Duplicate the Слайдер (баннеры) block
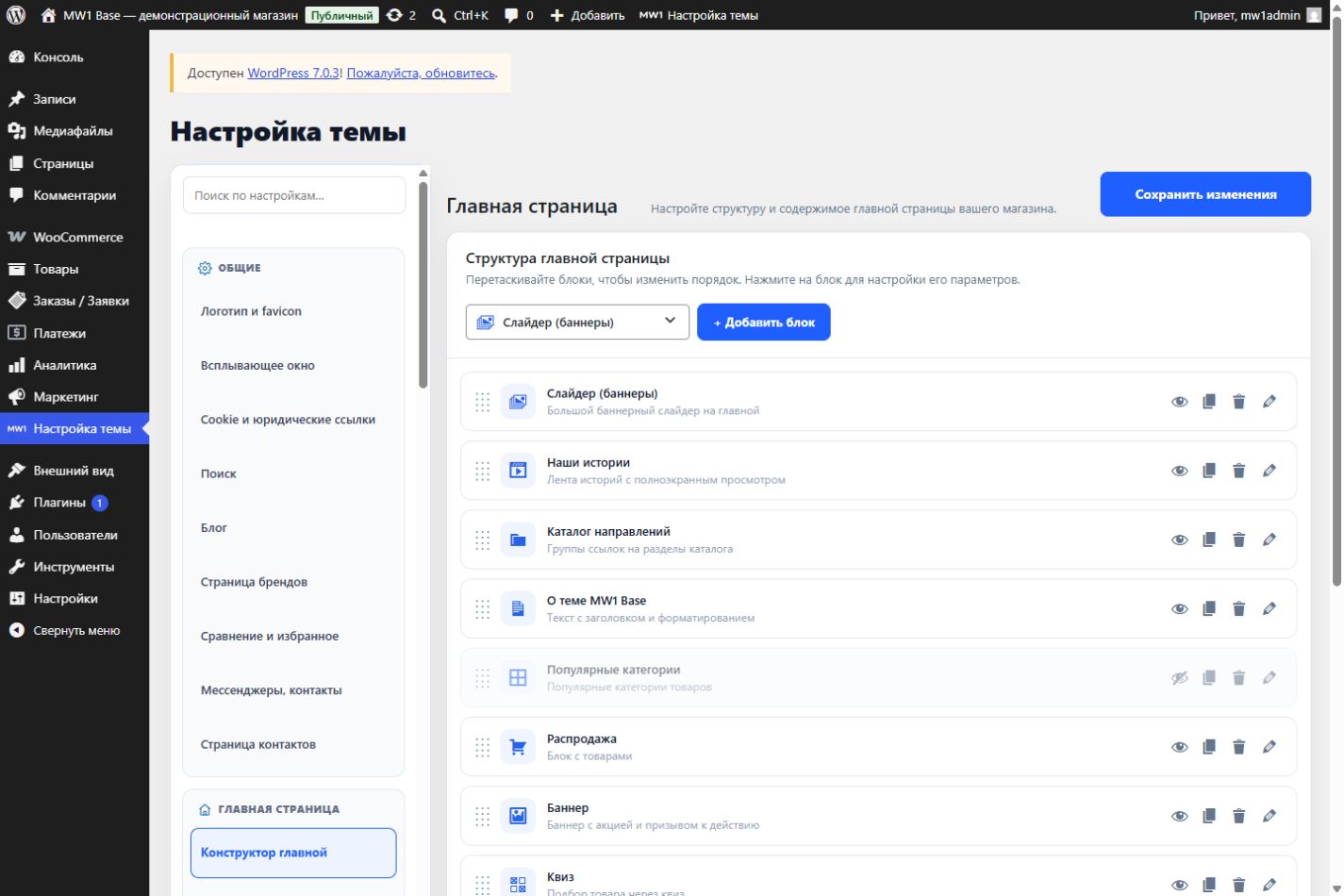1344x896 pixels. tap(1209, 402)
